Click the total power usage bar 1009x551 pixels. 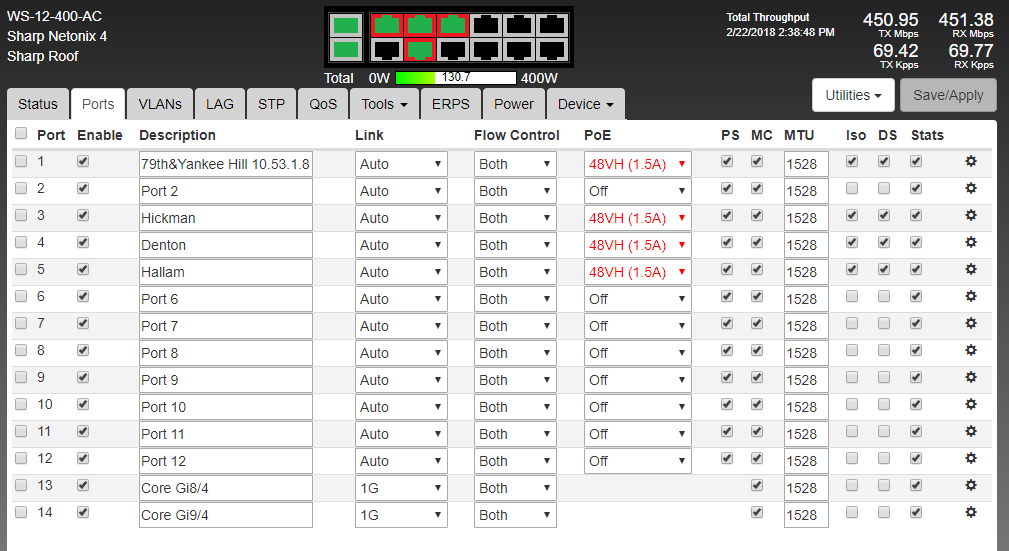(x=456, y=77)
